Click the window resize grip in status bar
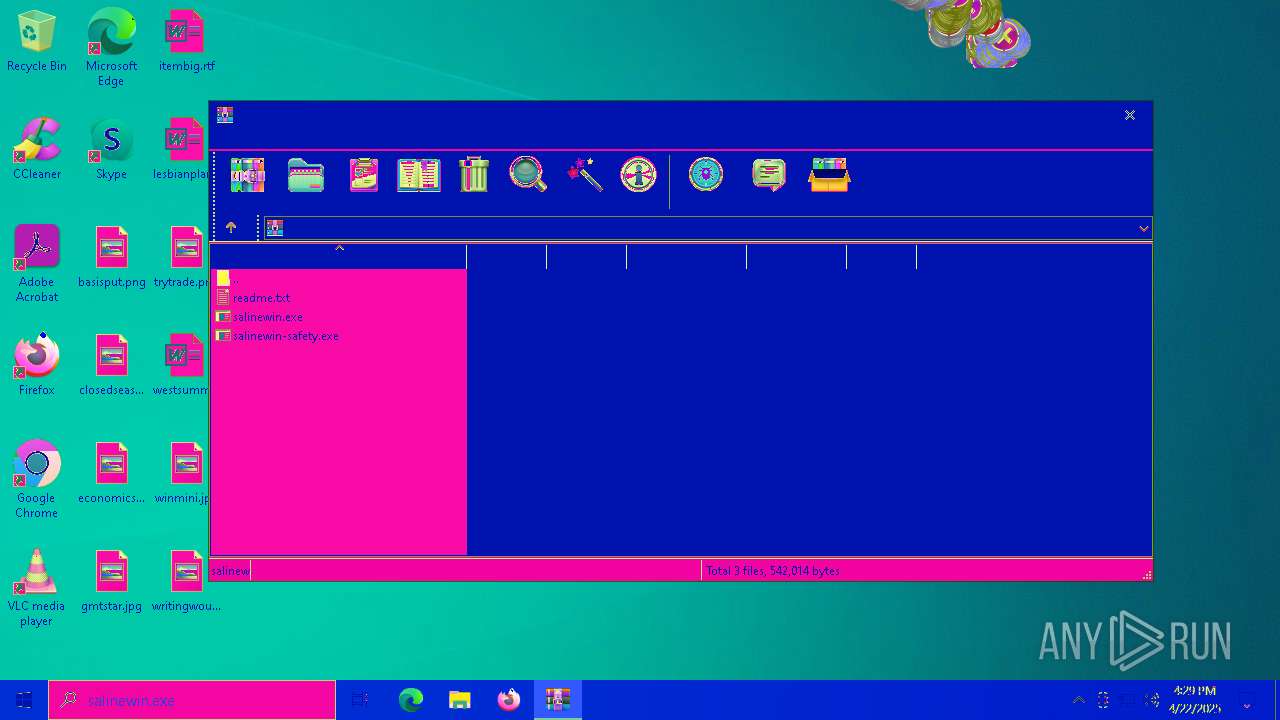The image size is (1280, 720). (x=1146, y=574)
